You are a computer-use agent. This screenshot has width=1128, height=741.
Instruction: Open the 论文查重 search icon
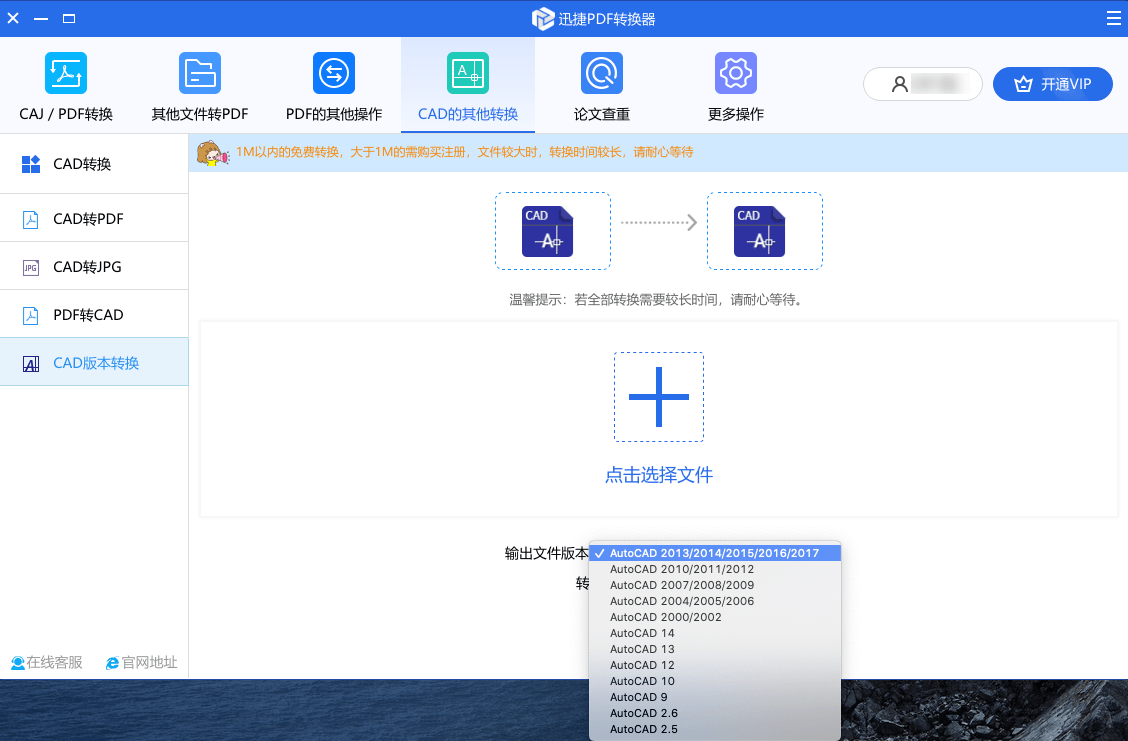(601, 73)
